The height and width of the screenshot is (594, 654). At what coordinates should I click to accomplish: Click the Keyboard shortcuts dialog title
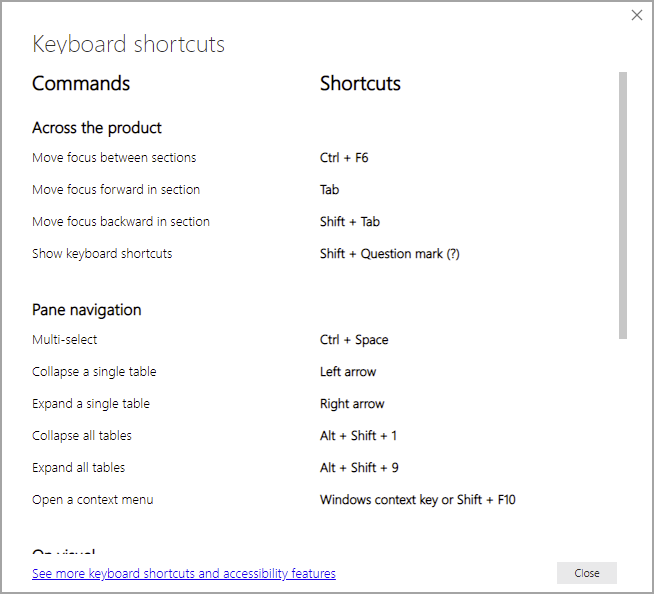coord(128,45)
